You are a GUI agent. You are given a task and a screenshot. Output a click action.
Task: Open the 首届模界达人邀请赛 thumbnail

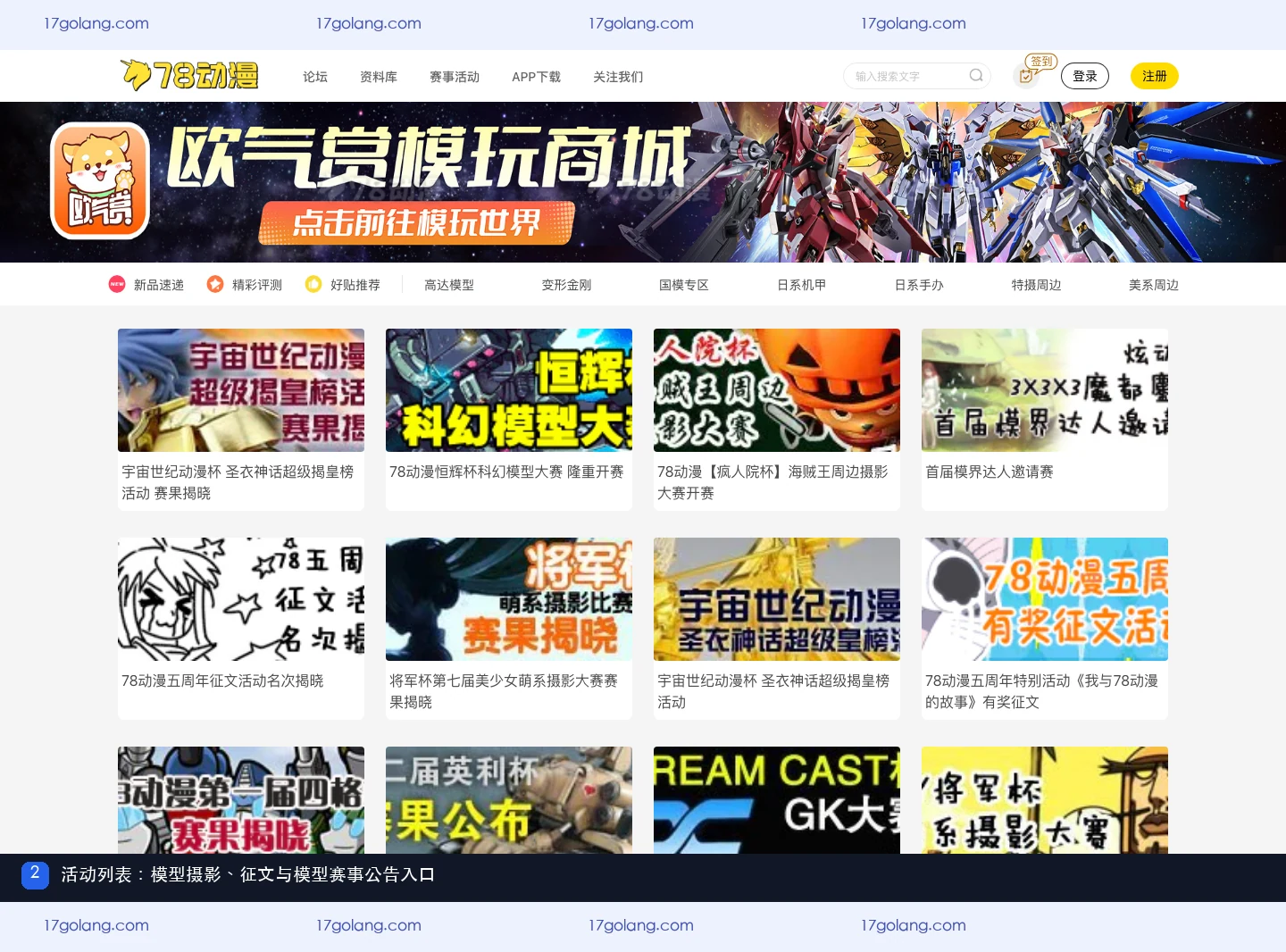[1045, 390]
